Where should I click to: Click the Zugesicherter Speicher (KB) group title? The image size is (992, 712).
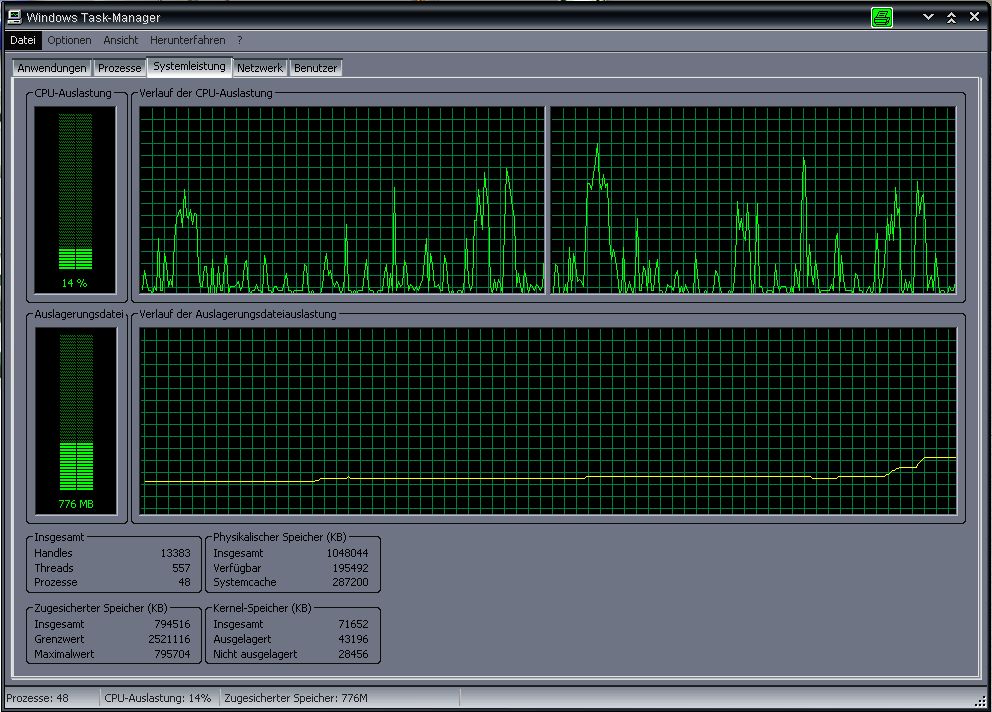point(101,608)
